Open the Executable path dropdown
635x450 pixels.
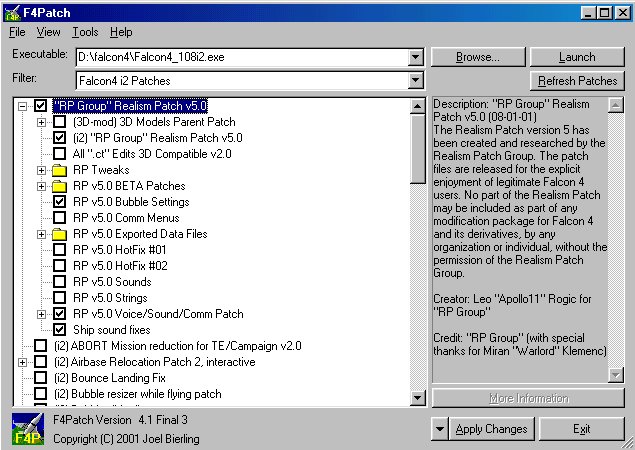click(x=415, y=57)
